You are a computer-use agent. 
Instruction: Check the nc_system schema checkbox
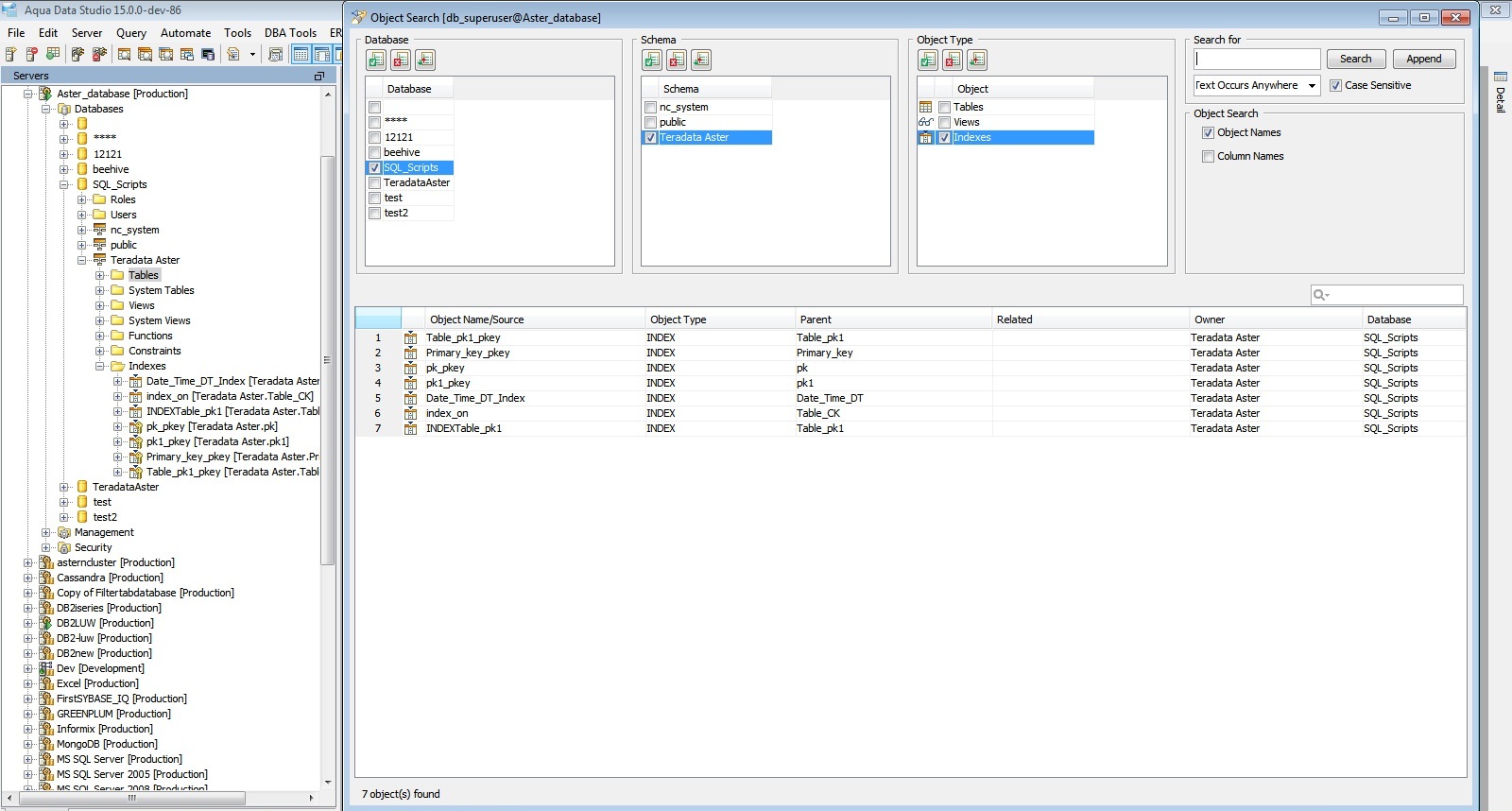(x=650, y=107)
